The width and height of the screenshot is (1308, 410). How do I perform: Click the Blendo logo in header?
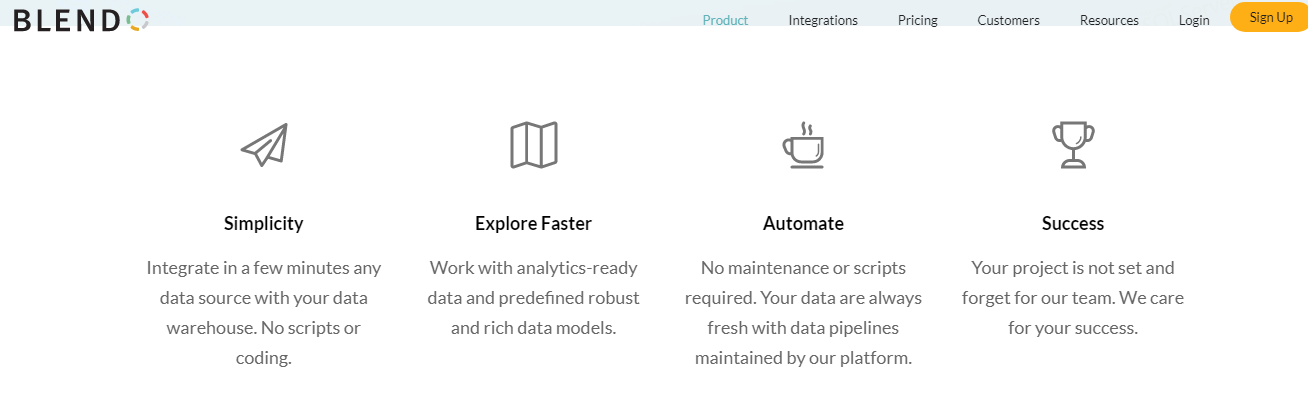(81, 19)
